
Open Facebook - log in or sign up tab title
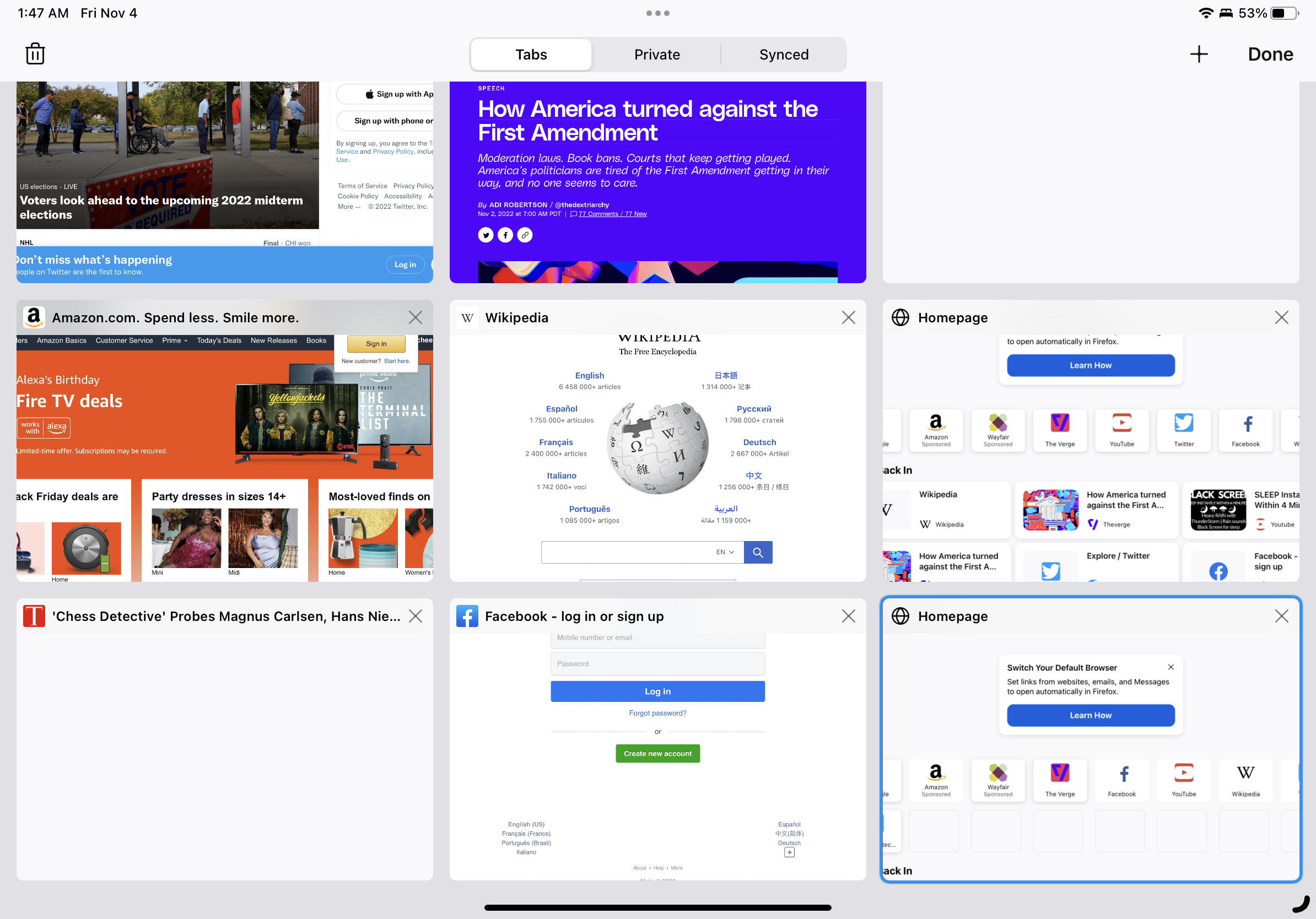[x=574, y=616]
